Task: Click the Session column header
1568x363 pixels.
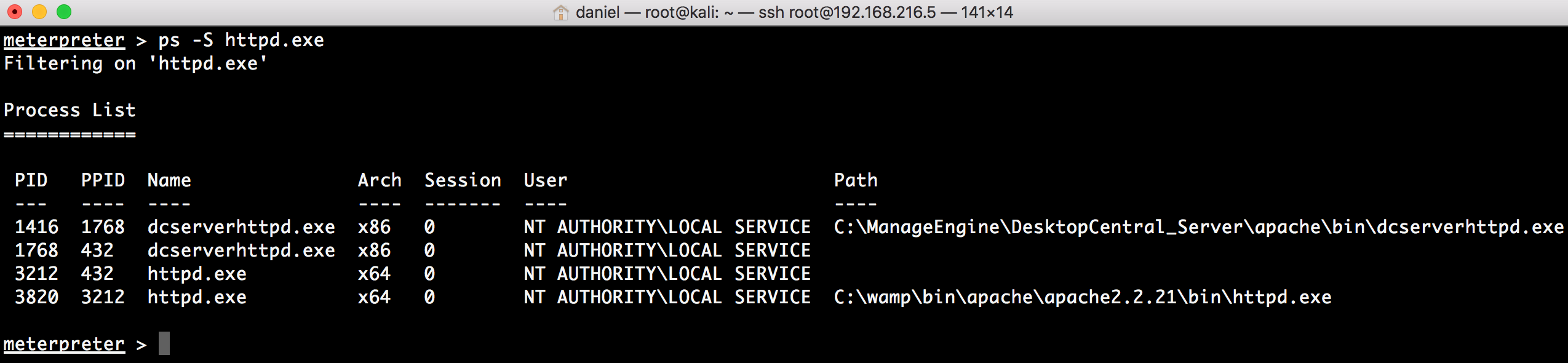Action: click(463, 180)
